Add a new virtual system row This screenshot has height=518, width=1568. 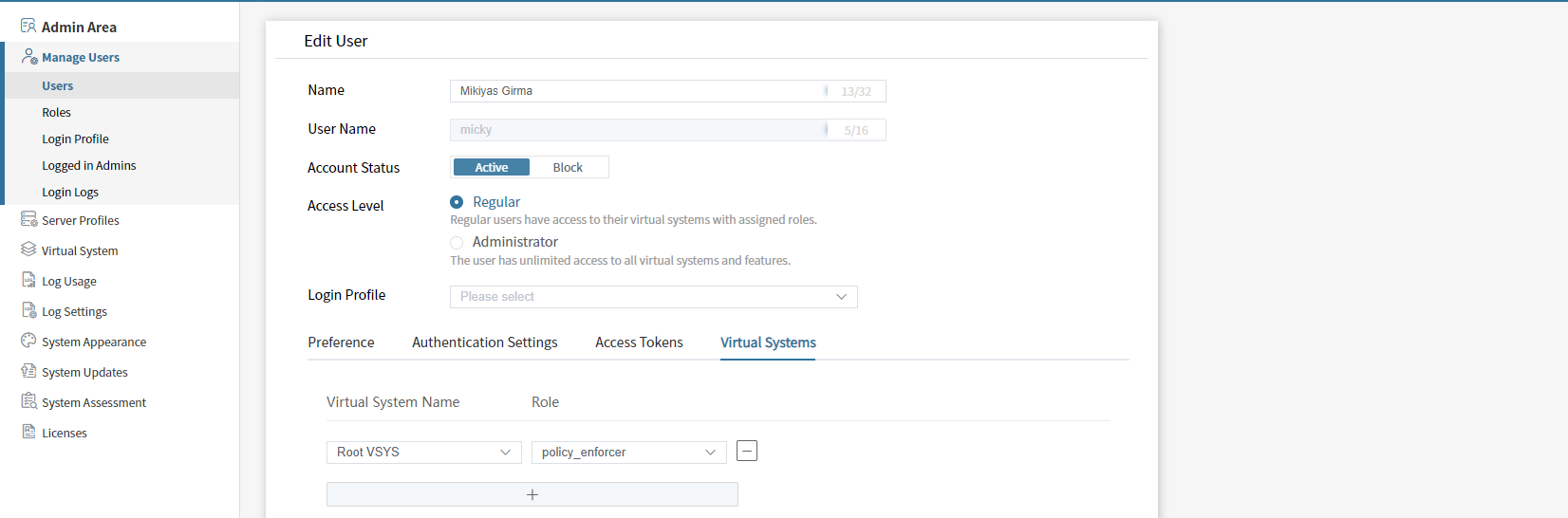point(532,494)
